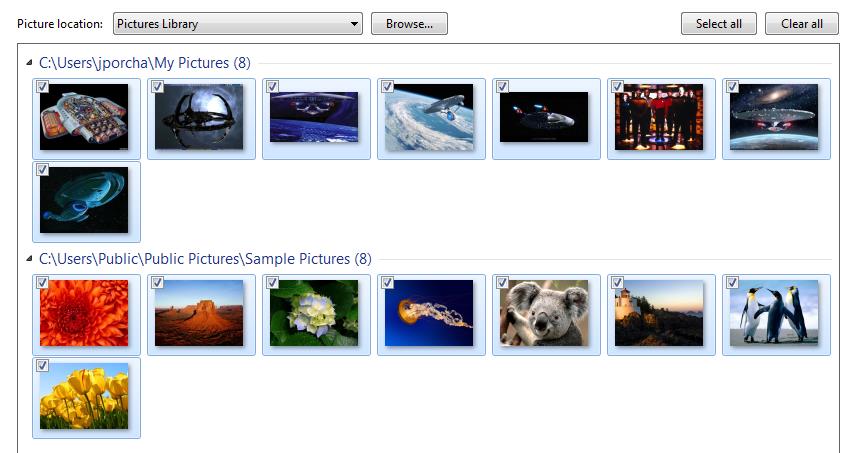
Task: Uncheck the jellyfish picture checkbox
Action: tap(387, 282)
